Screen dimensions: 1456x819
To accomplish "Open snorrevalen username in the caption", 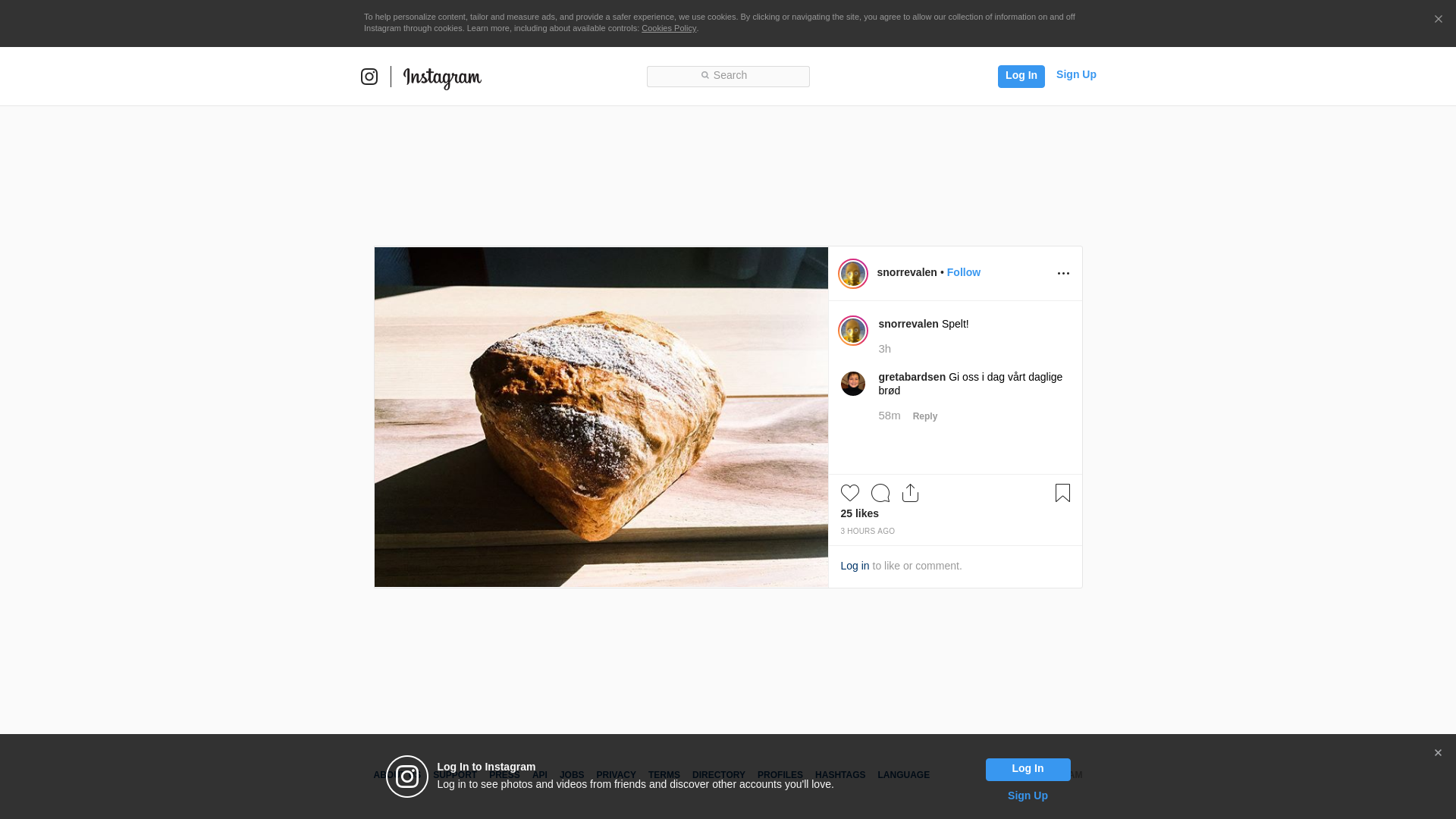I will click(x=908, y=324).
